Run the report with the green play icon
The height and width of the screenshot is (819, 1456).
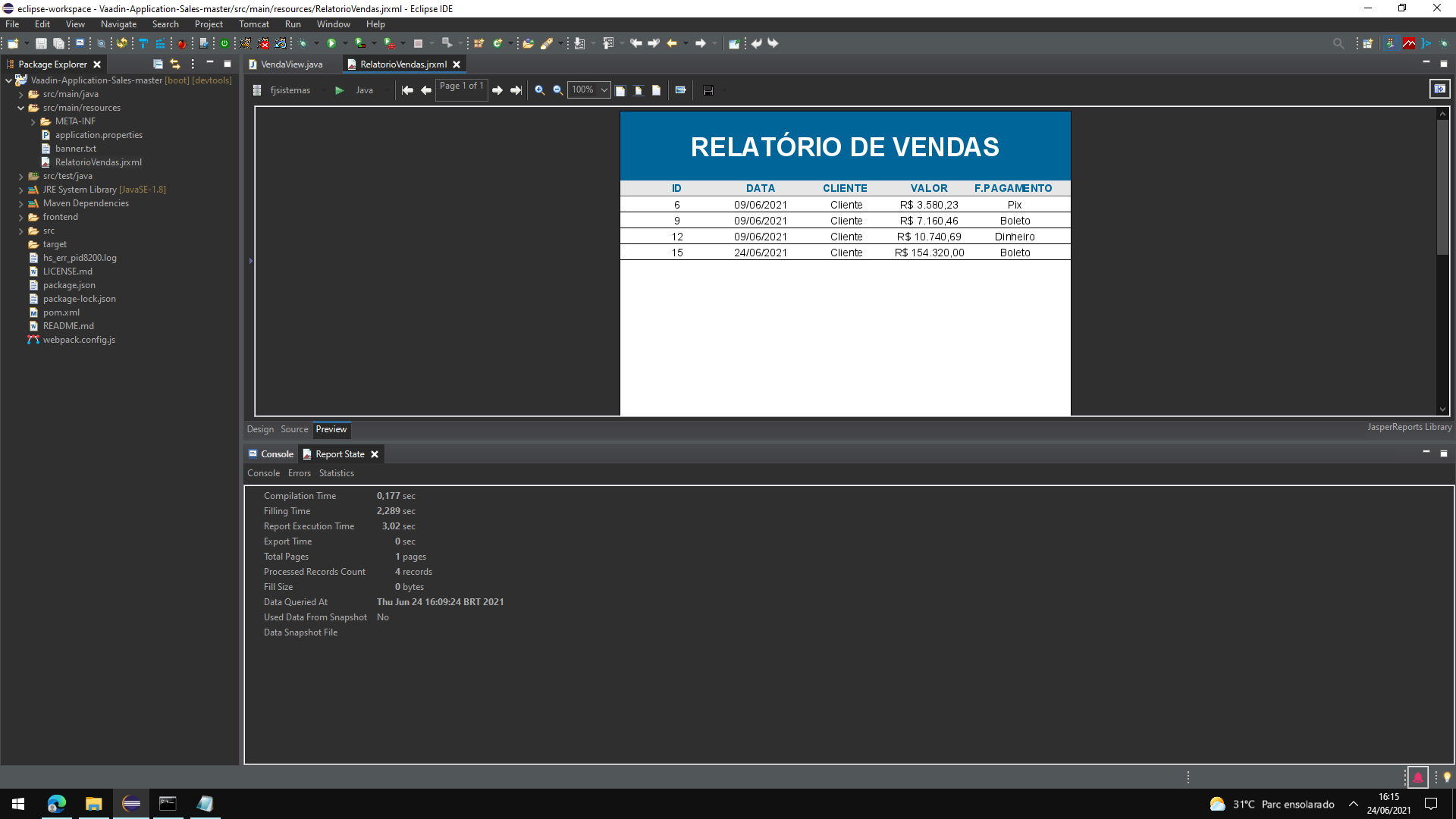pyautogui.click(x=339, y=90)
